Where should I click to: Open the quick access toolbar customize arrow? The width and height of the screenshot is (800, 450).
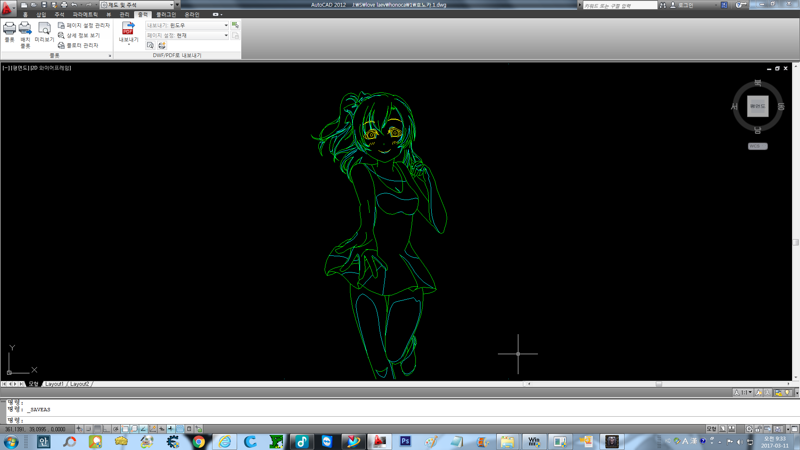[178, 5]
